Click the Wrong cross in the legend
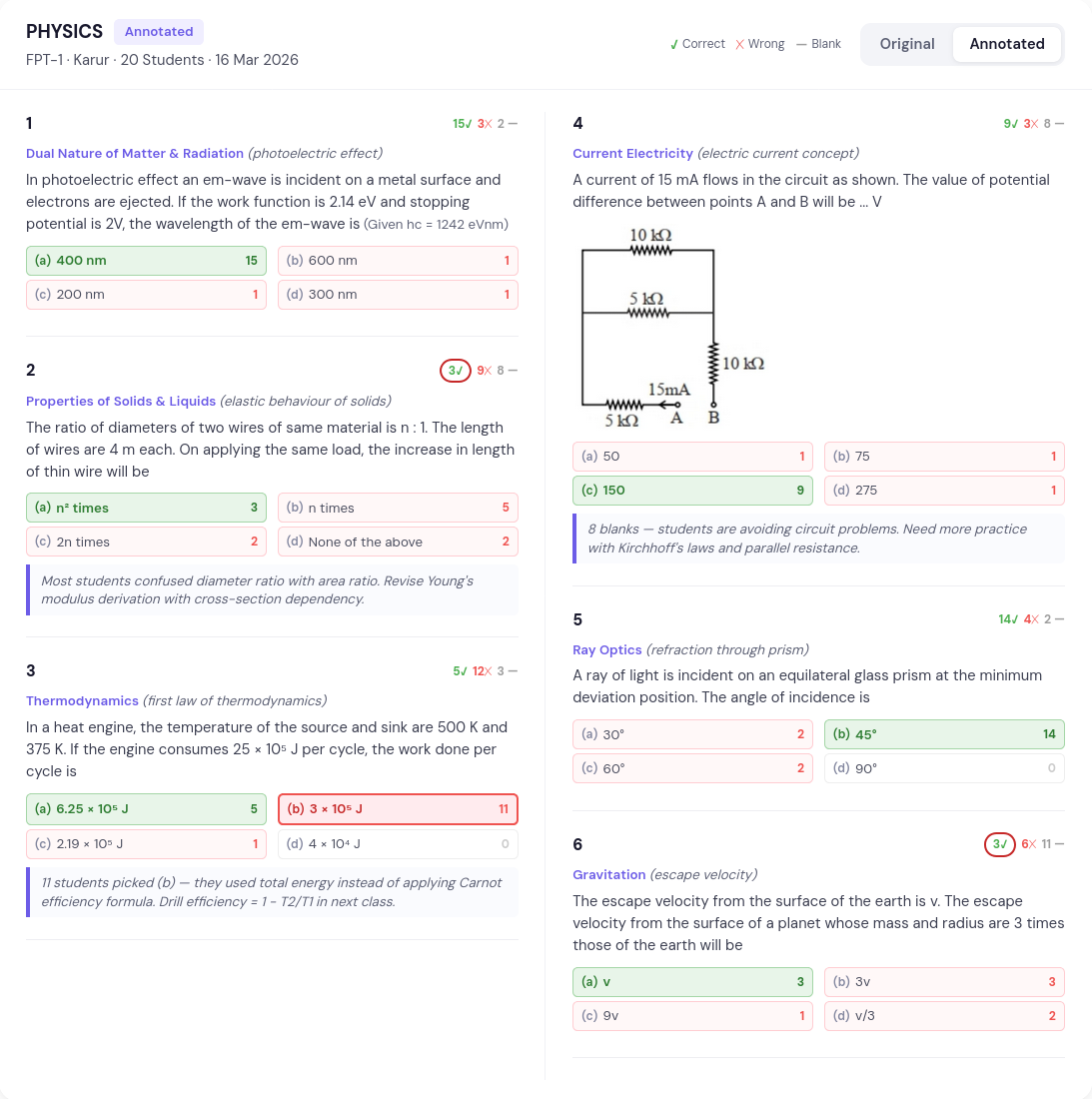1092x1099 pixels. click(x=740, y=44)
